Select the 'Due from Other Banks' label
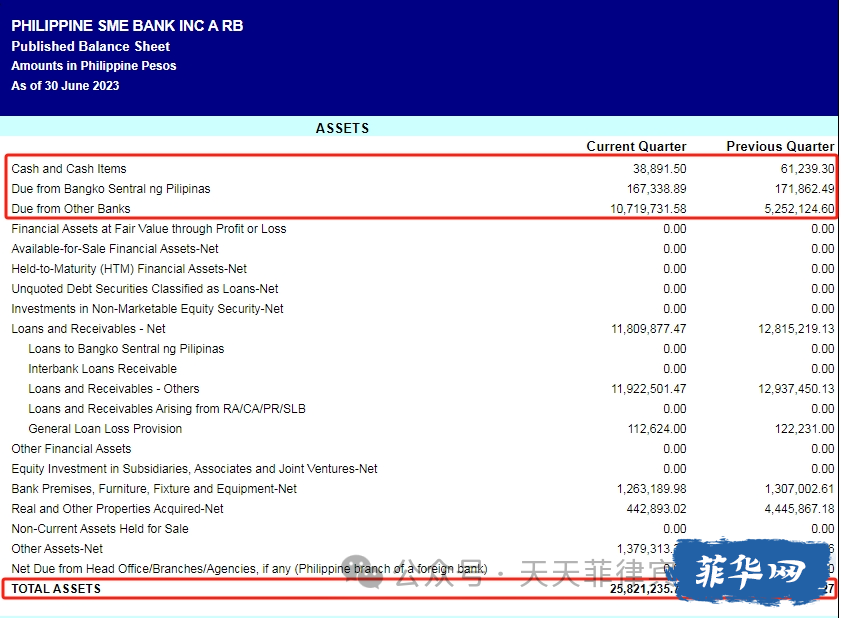The height and width of the screenshot is (618, 841). click(71, 209)
